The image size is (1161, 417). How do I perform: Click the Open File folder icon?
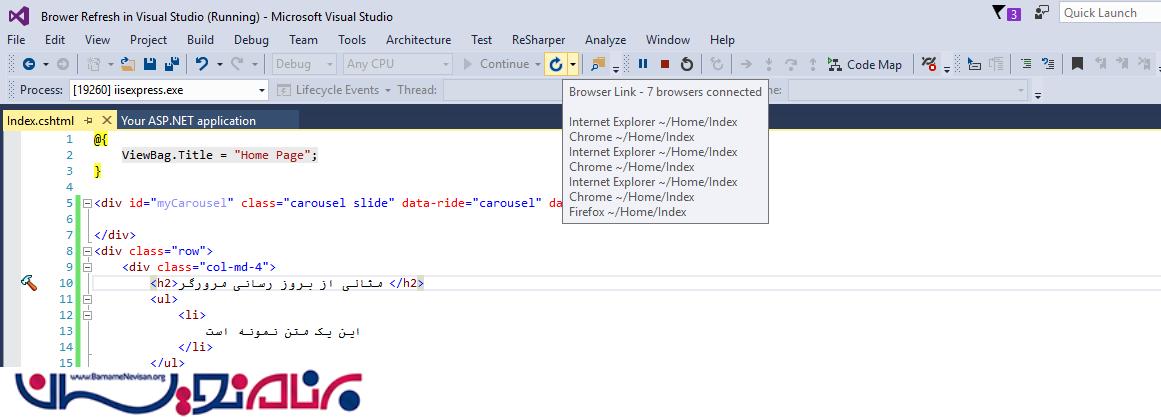pos(127,64)
